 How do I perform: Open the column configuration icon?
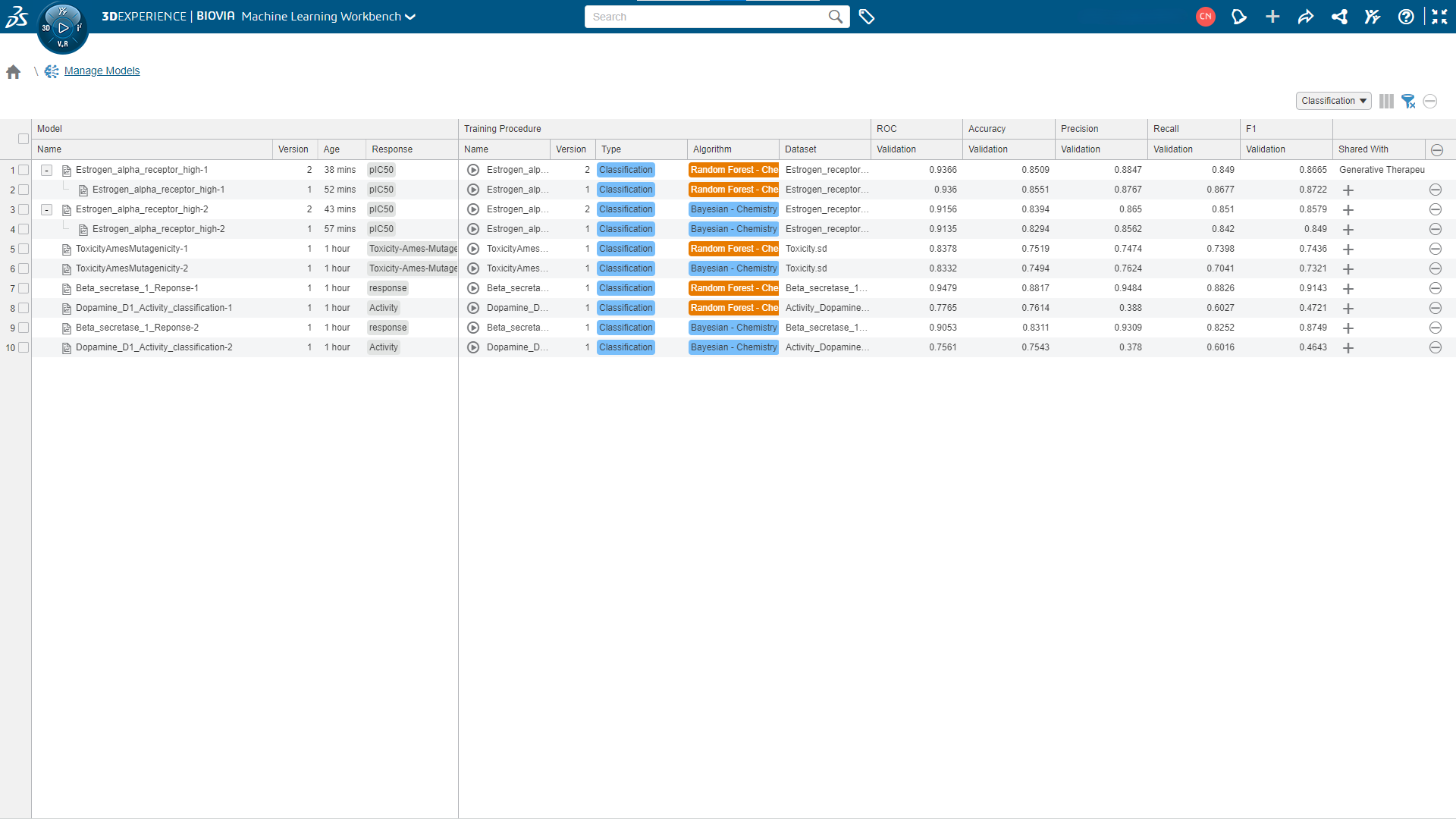click(1385, 101)
